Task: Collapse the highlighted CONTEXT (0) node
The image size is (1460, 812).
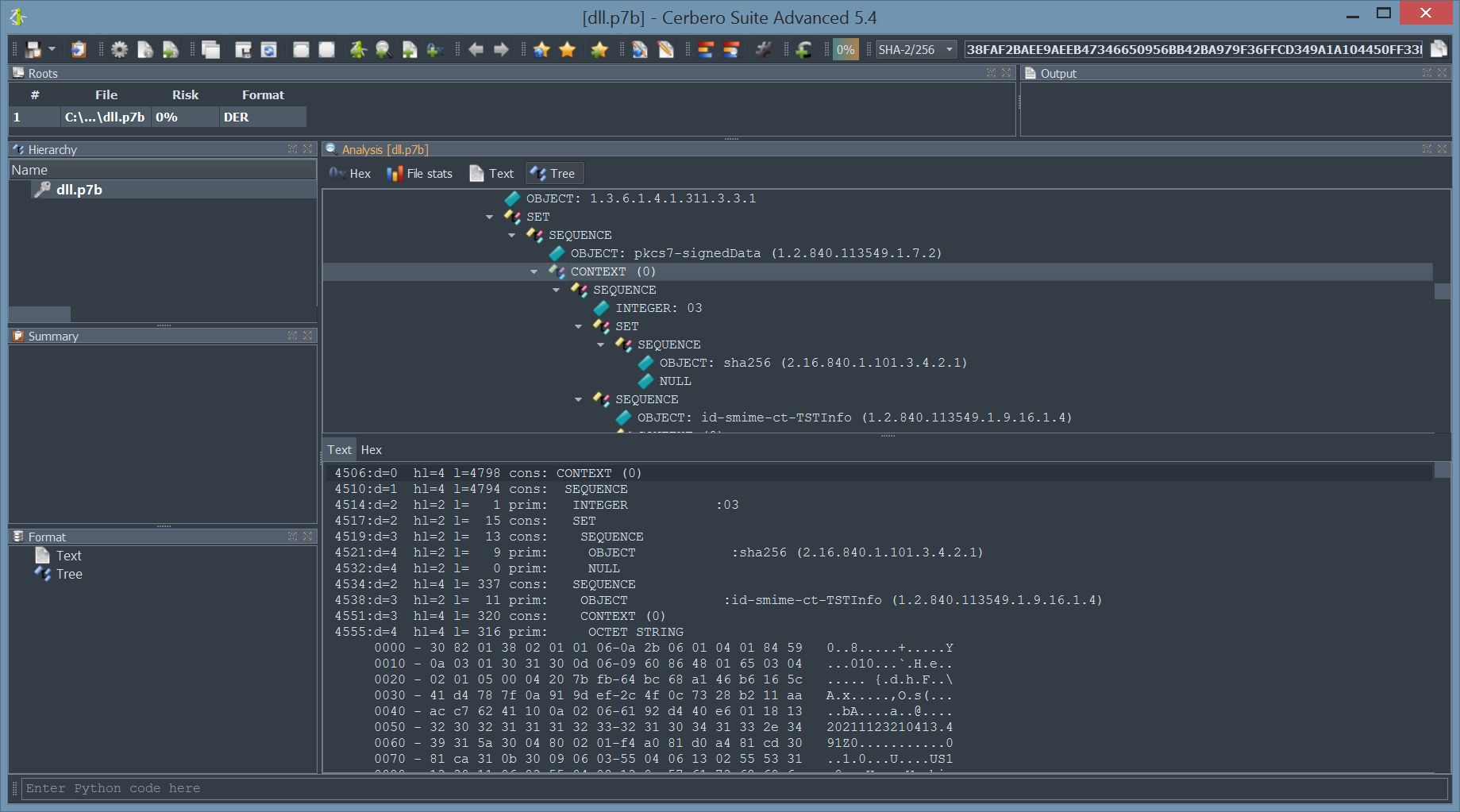Action: (534, 271)
